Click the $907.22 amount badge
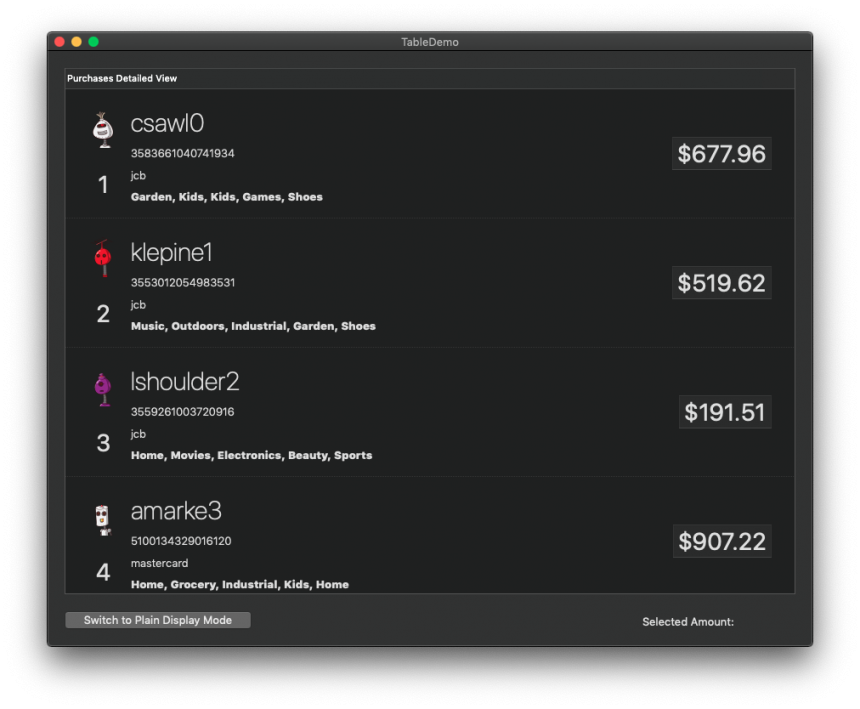This screenshot has width=860, height=709. click(721, 541)
